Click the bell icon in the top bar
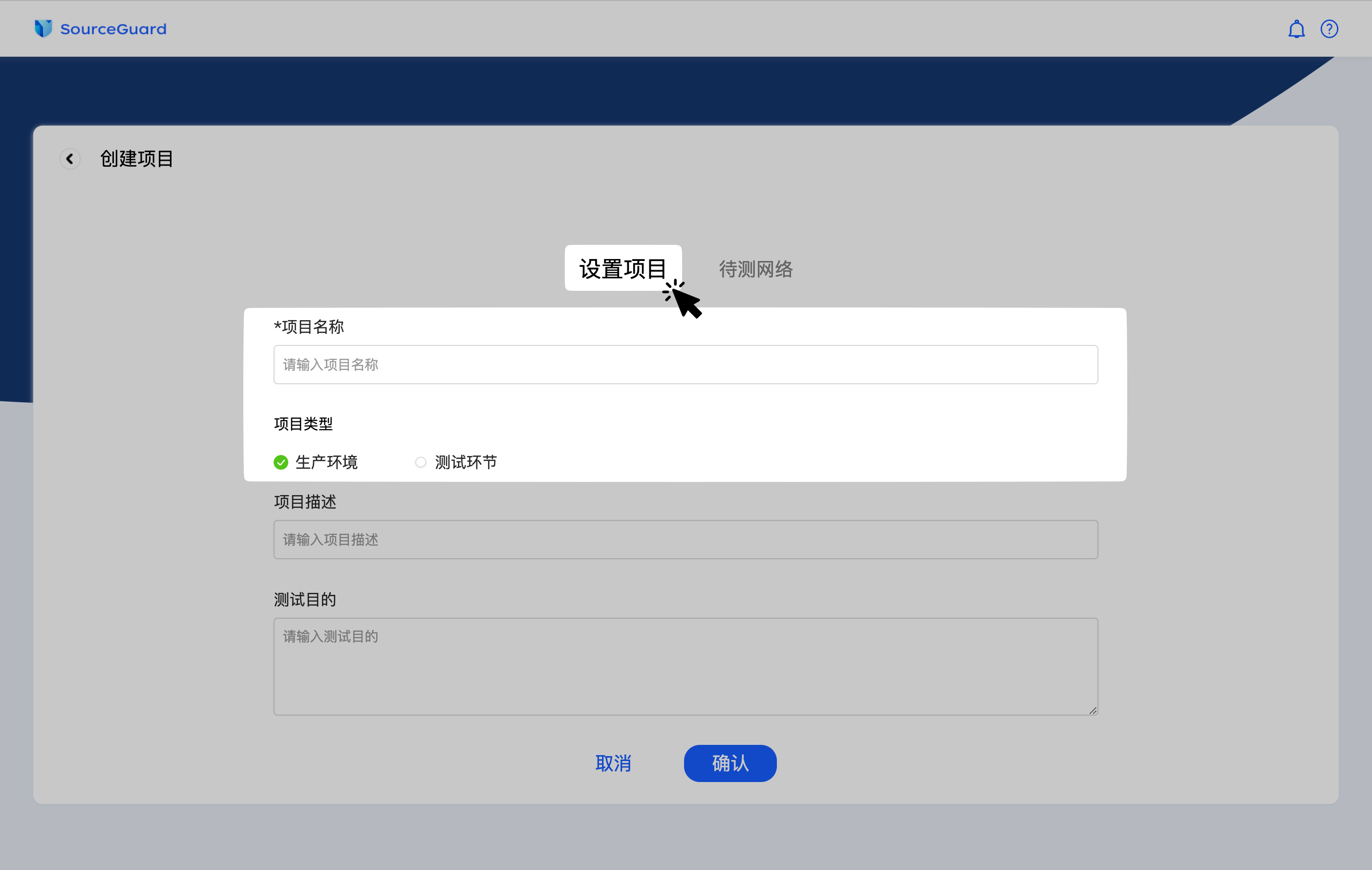 (x=1296, y=28)
